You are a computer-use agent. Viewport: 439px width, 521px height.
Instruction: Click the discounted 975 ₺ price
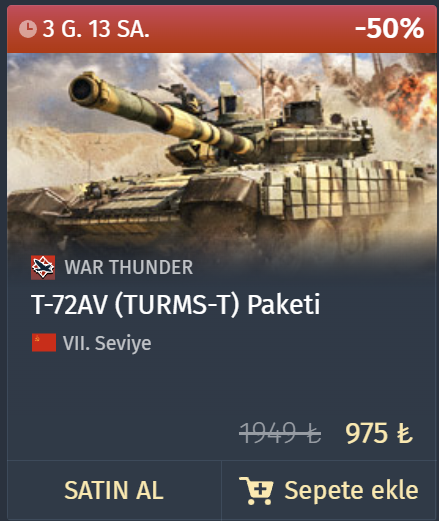(379, 433)
